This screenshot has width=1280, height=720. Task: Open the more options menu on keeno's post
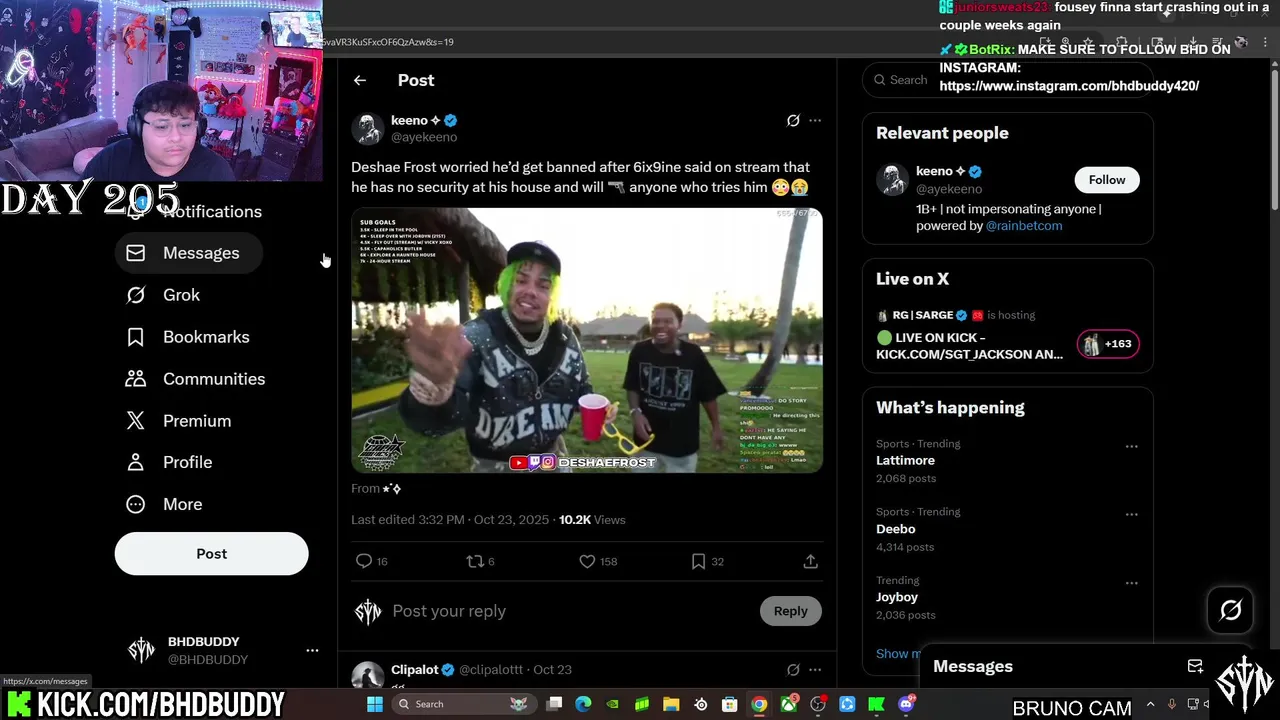[x=815, y=120]
